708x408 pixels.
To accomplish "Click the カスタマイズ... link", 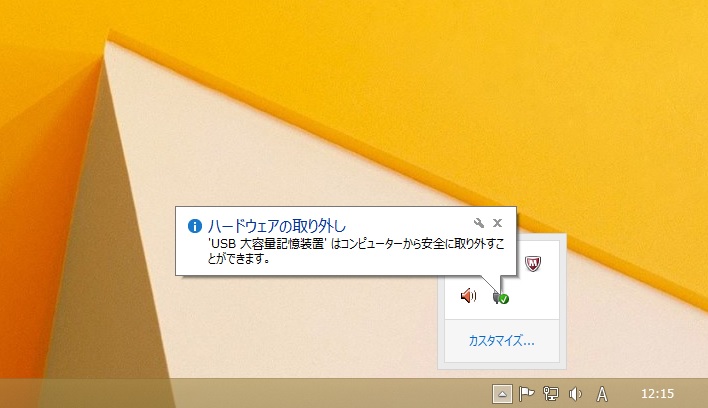I will pos(501,341).
